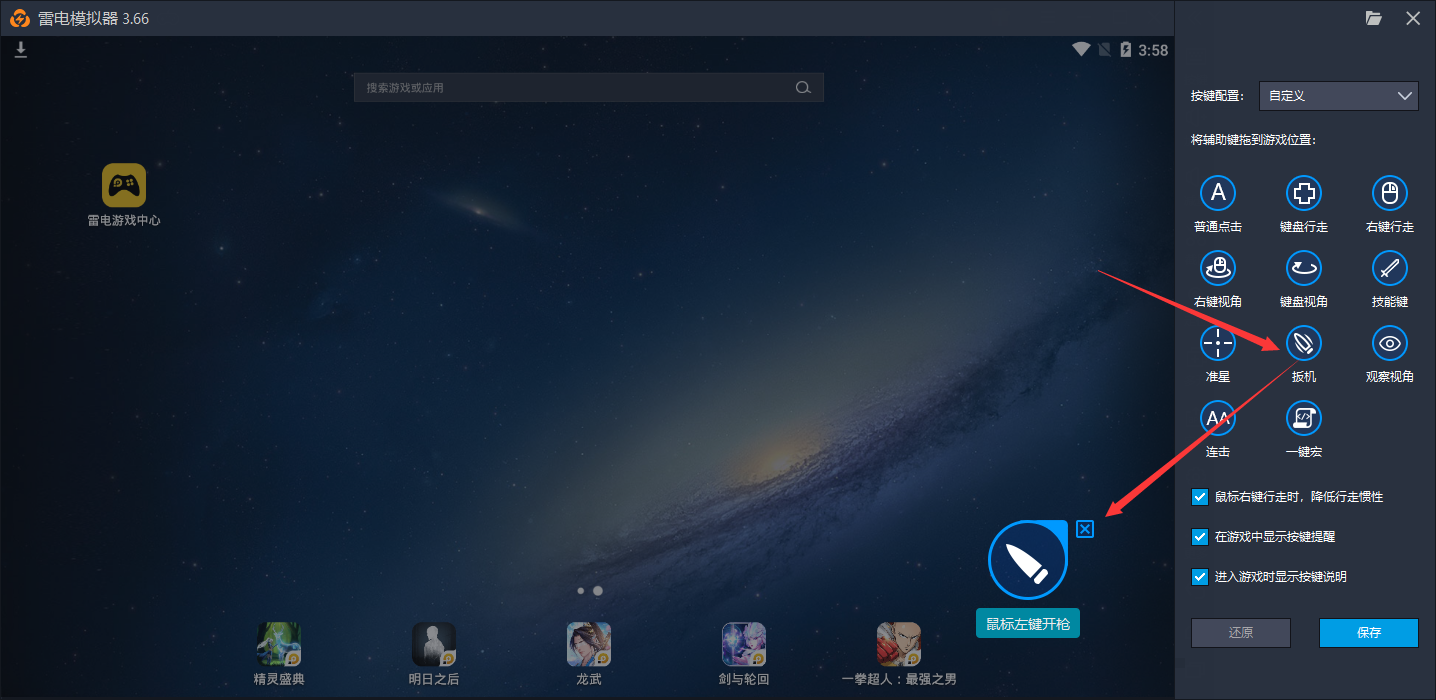Select the 准星 crosshair icon
Image resolution: width=1436 pixels, height=700 pixels.
pyautogui.click(x=1218, y=343)
